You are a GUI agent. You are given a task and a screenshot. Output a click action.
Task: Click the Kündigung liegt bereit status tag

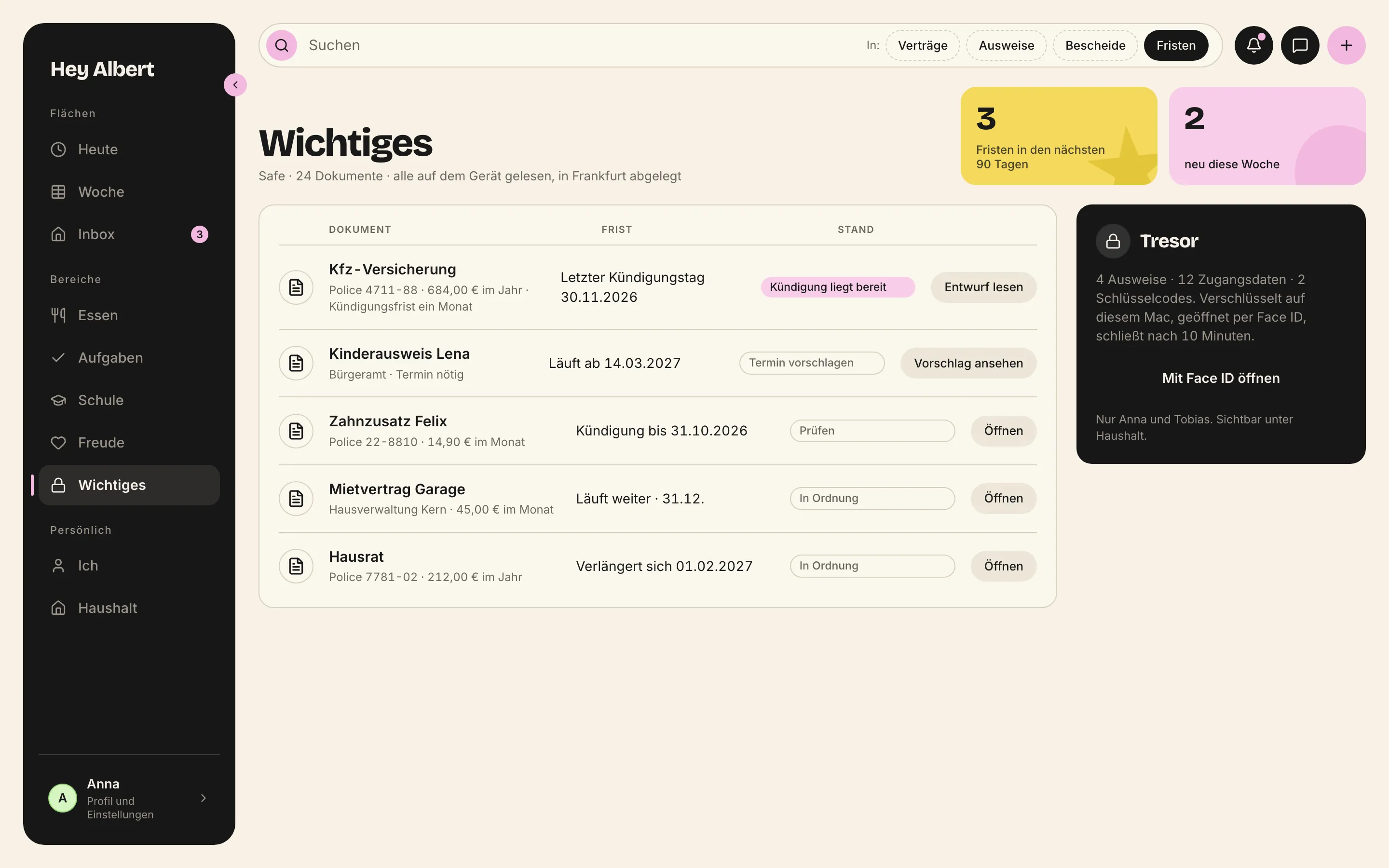click(x=837, y=287)
